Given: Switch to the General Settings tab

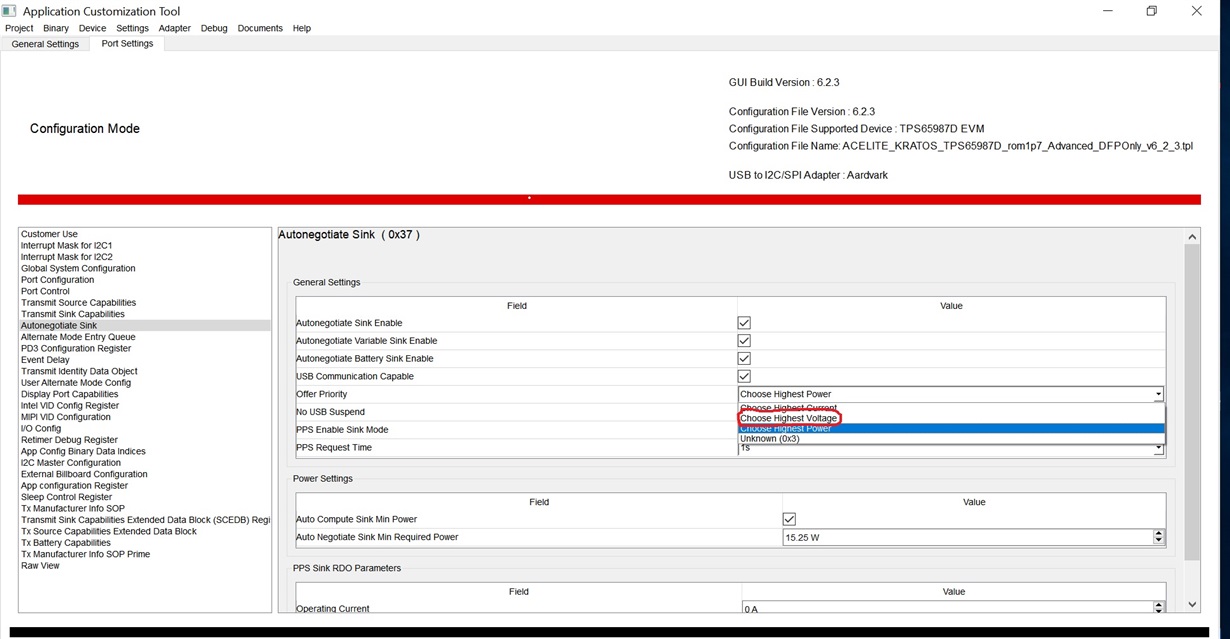Looking at the screenshot, I should click(x=45, y=43).
